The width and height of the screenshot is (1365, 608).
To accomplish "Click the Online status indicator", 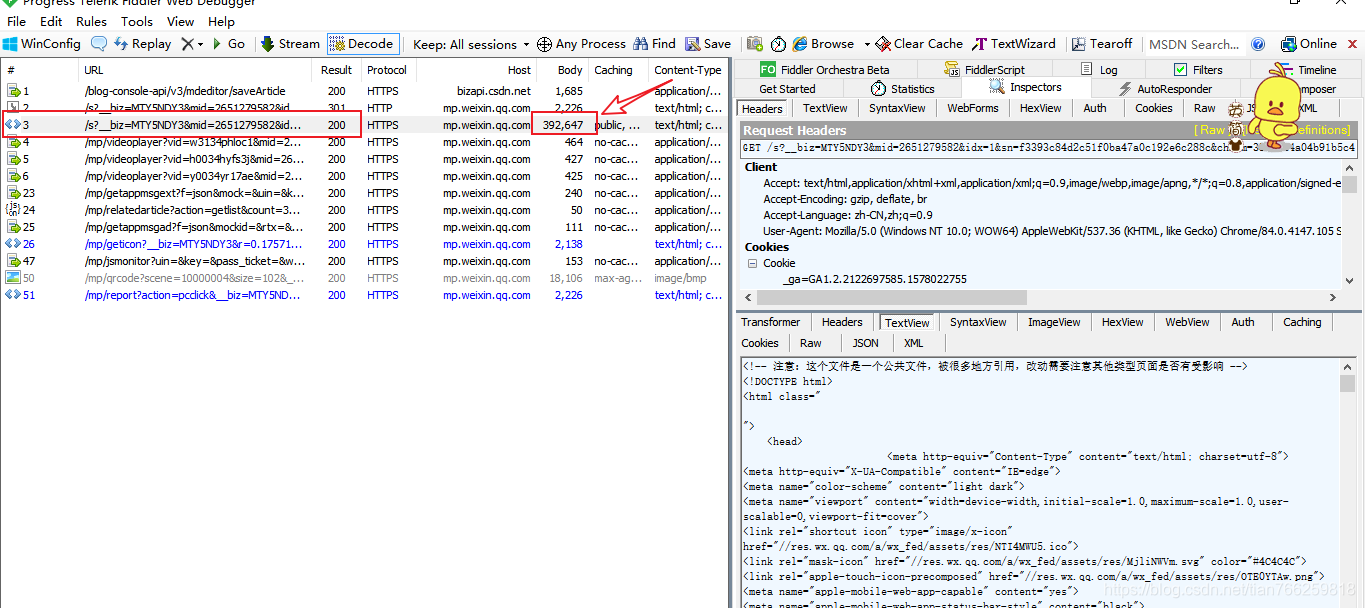I will [1308, 44].
